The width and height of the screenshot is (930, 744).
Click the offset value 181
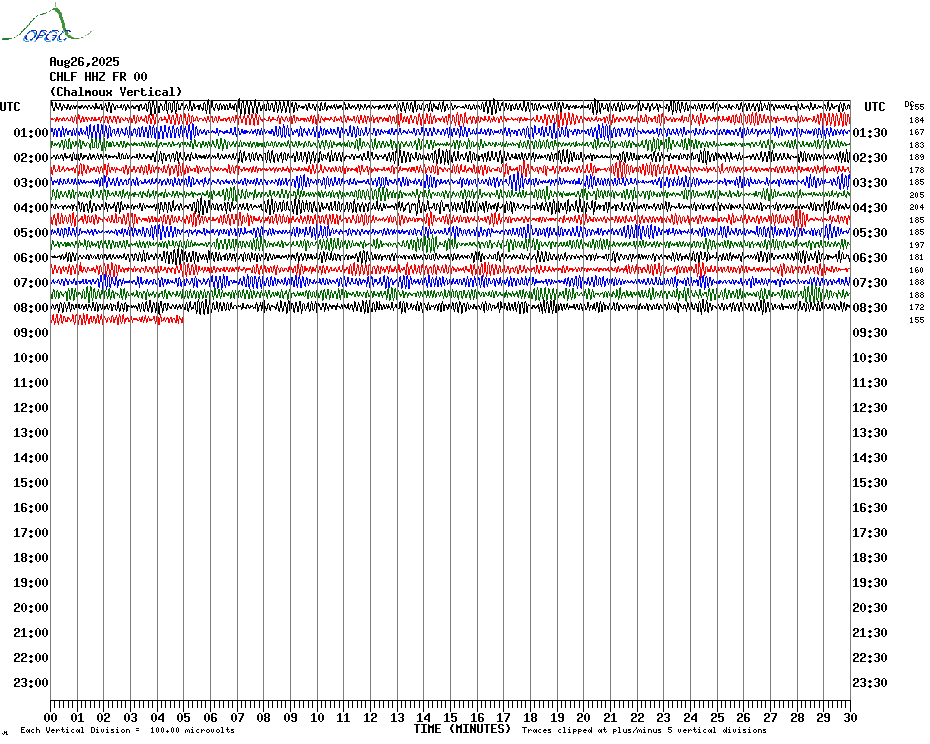(916, 257)
